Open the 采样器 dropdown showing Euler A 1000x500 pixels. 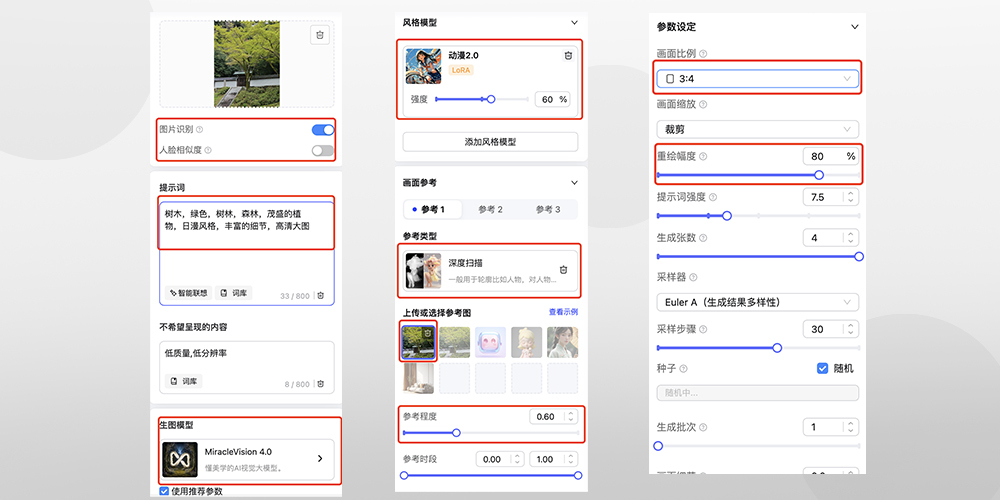[758, 302]
